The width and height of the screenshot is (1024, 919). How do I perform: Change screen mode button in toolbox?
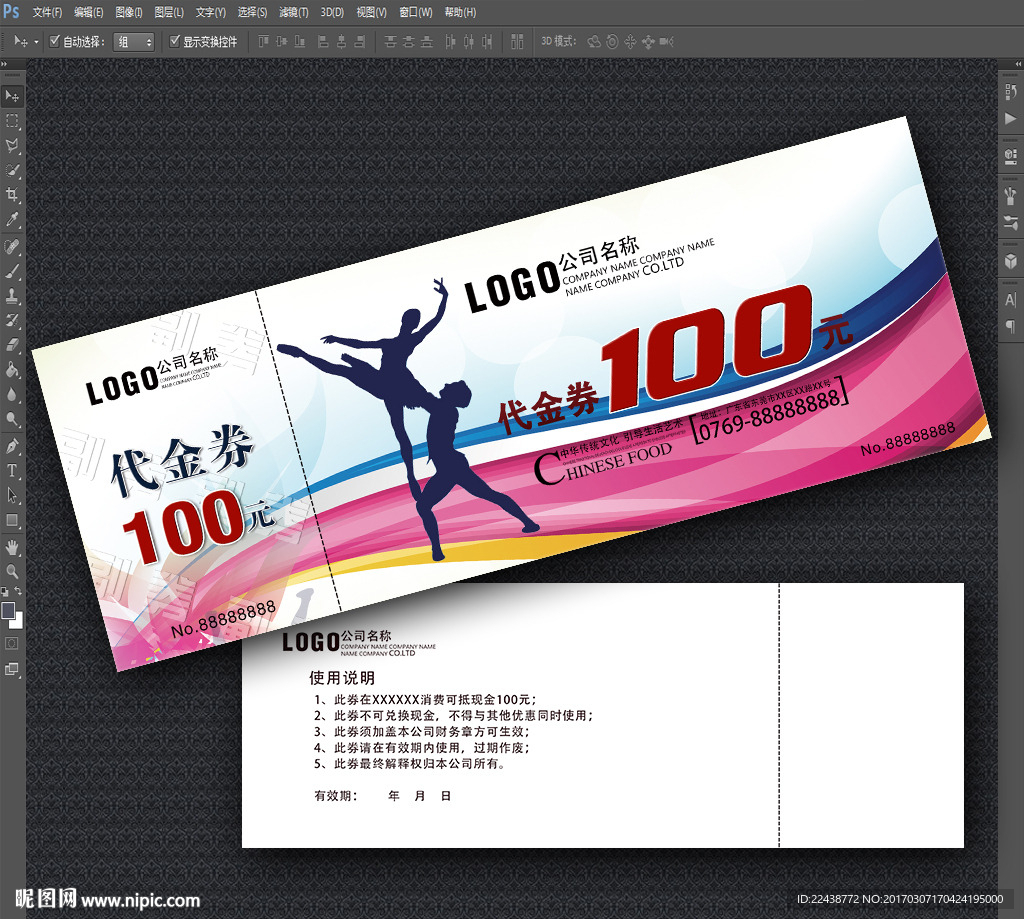click(x=12, y=669)
